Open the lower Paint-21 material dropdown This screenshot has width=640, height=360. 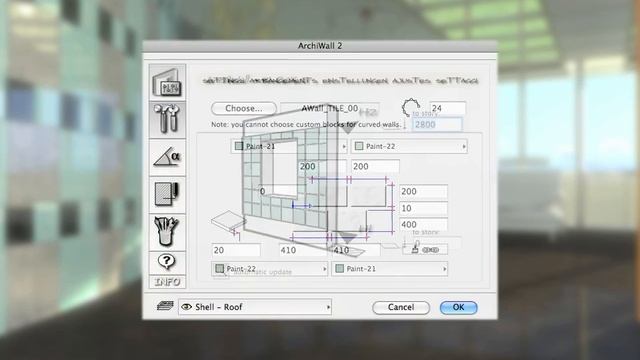coord(390,269)
